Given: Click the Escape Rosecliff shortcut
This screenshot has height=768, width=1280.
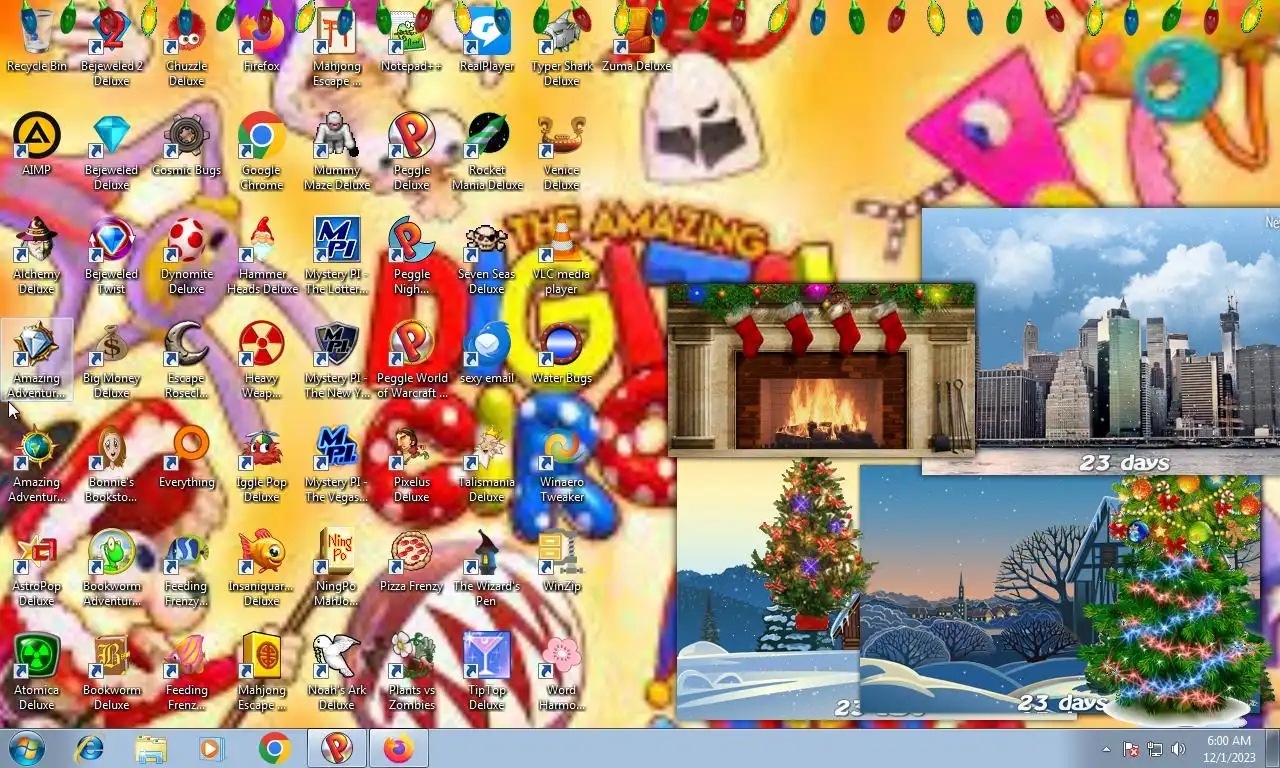Looking at the screenshot, I should click(x=186, y=359).
